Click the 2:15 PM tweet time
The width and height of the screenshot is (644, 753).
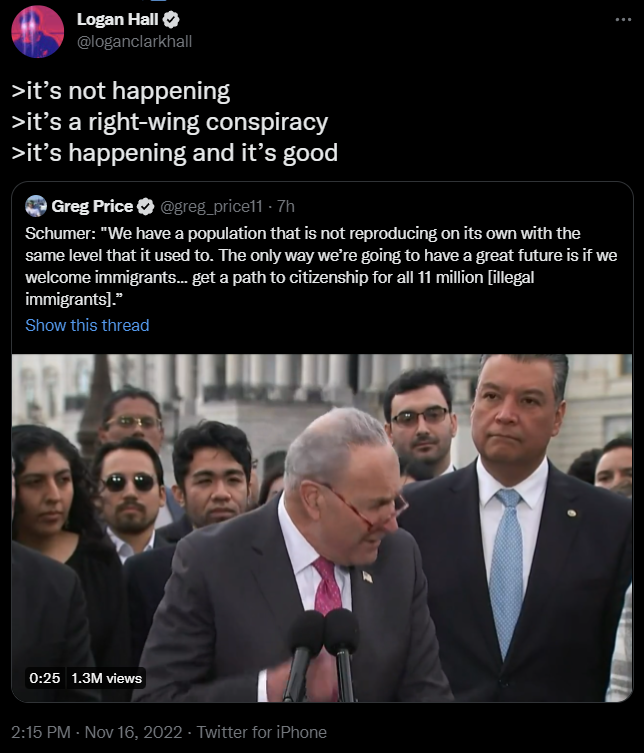(x=41, y=732)
